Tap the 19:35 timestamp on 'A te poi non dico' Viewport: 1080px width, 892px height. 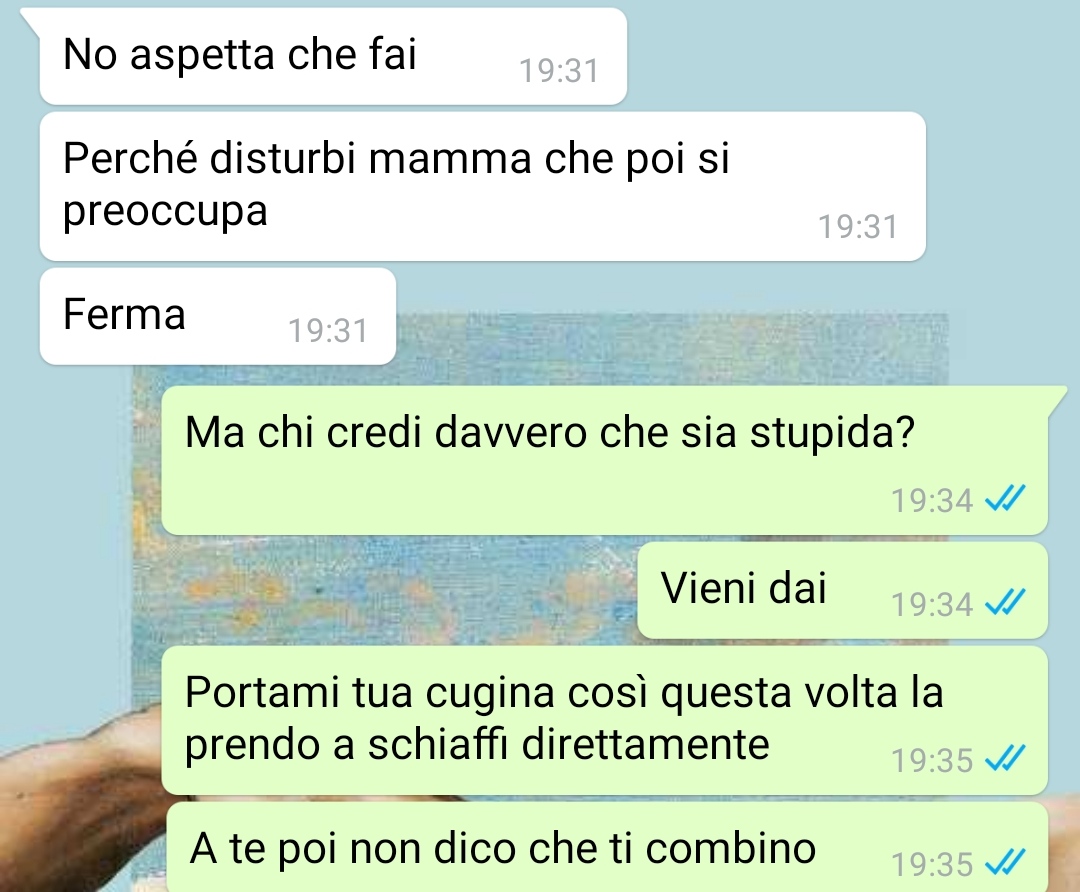coord(932,864)
